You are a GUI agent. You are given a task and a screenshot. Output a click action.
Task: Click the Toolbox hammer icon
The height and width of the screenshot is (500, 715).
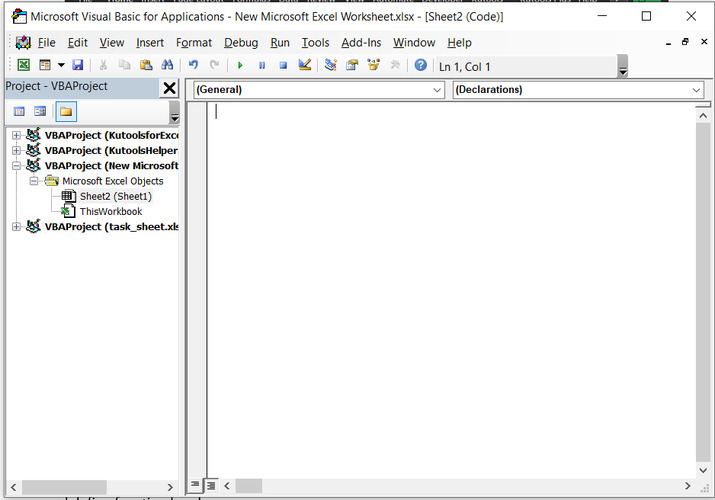coord(395,65)
